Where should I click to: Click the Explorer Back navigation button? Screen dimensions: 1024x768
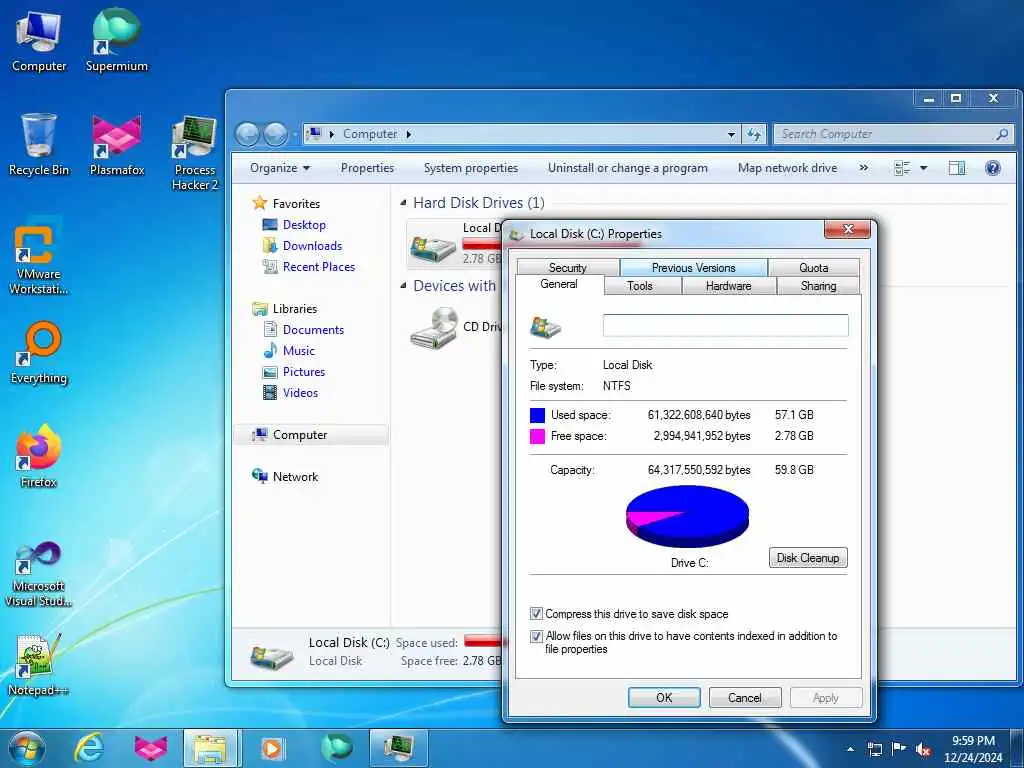tap(248, 135)
